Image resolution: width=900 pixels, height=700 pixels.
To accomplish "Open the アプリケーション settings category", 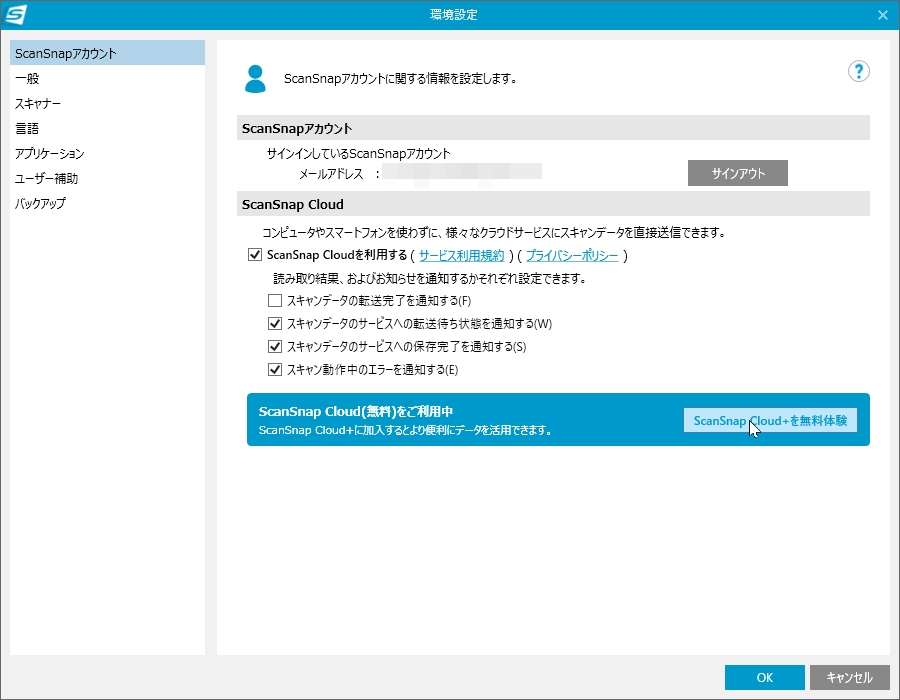I will click(107, 153).
